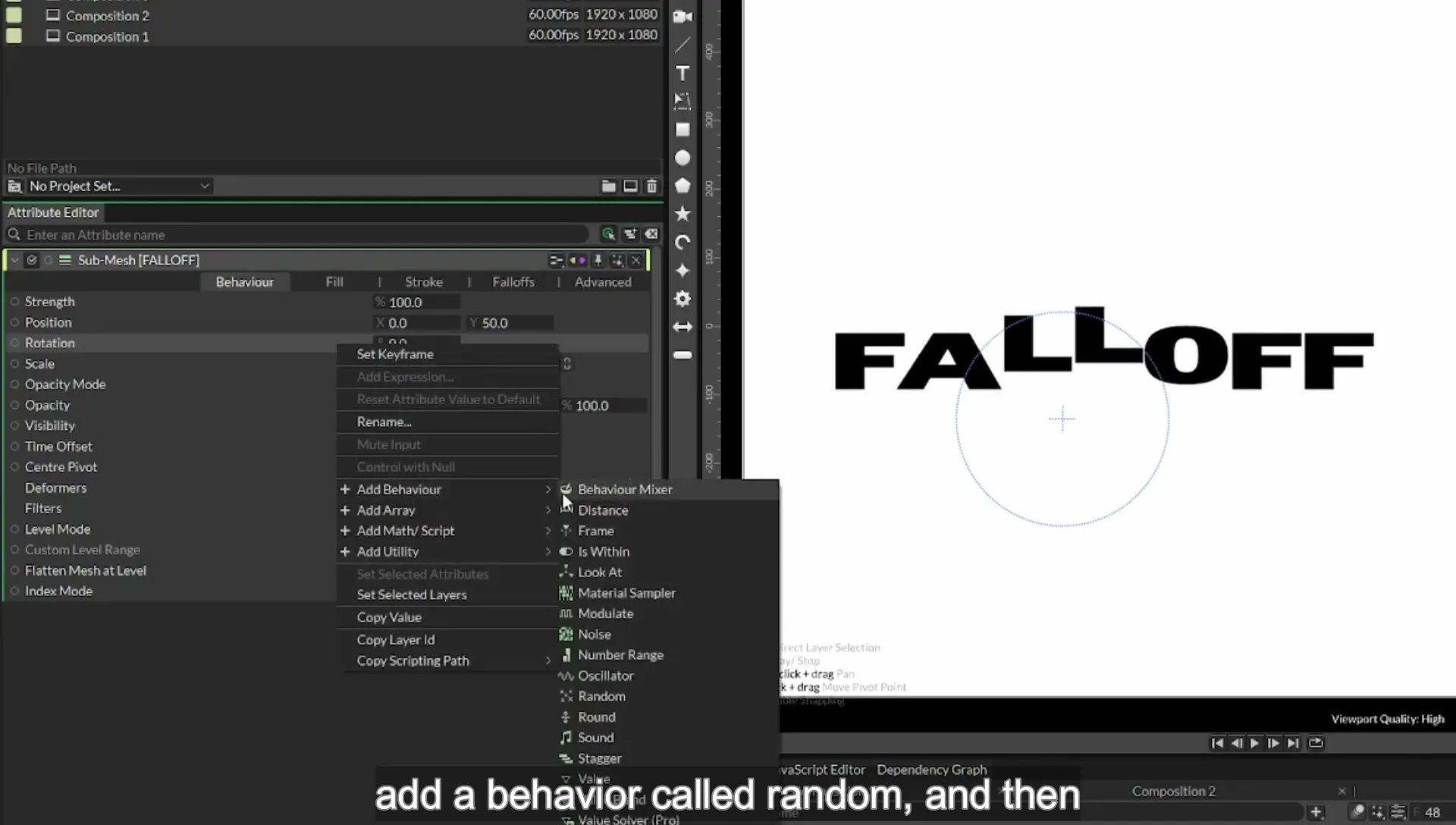The height and width of the screenshot is (825, 1456).
Task: Open the Dependency Graph tab
Action: pyautogui.click(x=932, y=770)
